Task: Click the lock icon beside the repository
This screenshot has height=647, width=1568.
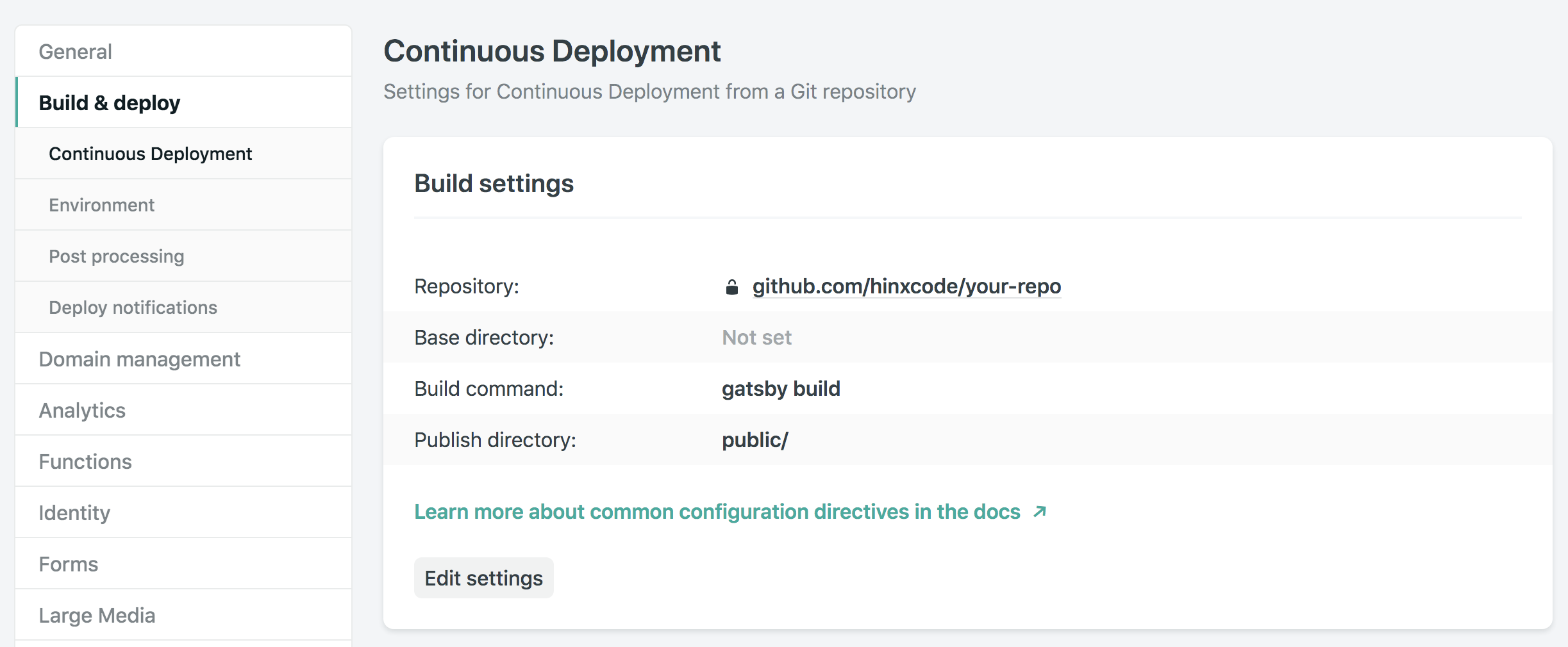Action: click(731, 287)
